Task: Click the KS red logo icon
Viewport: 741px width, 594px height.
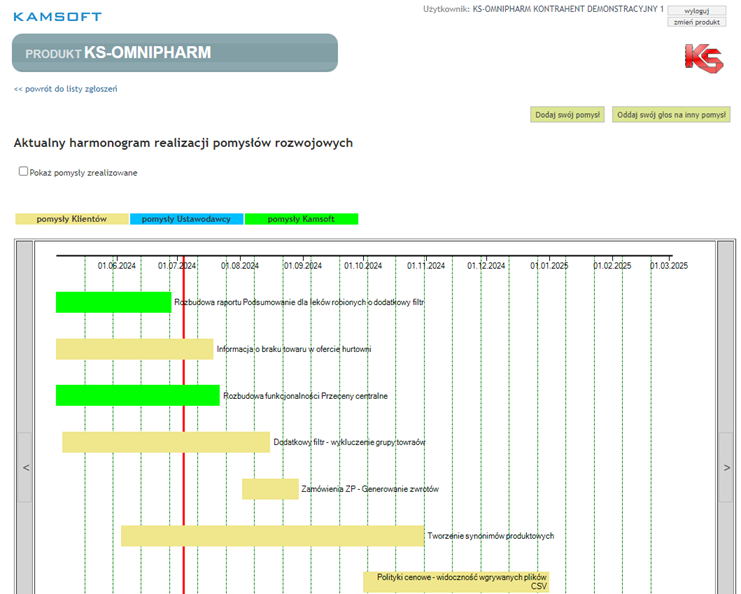Action: click(704, 59)
